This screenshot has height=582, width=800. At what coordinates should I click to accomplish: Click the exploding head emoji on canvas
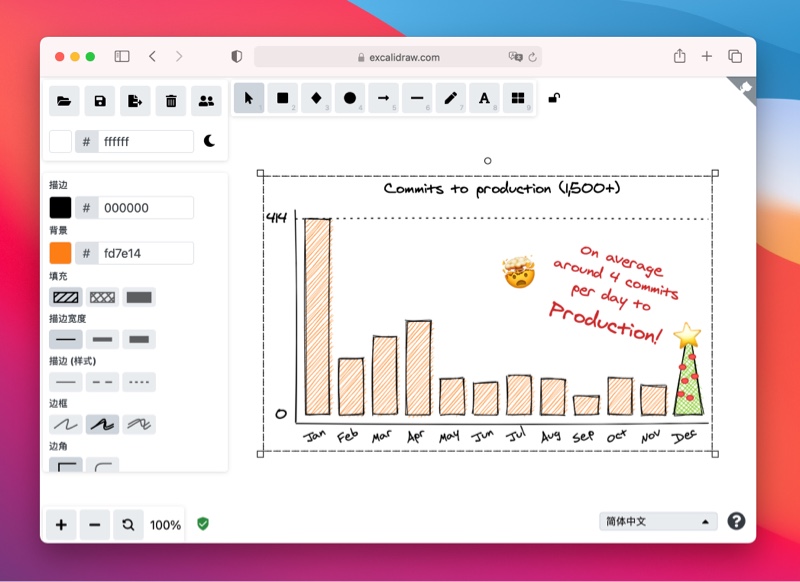point(518,272)
